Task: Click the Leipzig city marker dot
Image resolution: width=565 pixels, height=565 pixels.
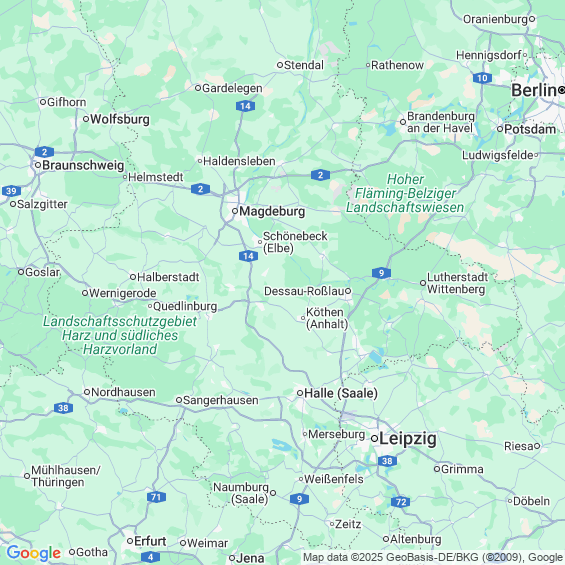Action: (374, 439)
